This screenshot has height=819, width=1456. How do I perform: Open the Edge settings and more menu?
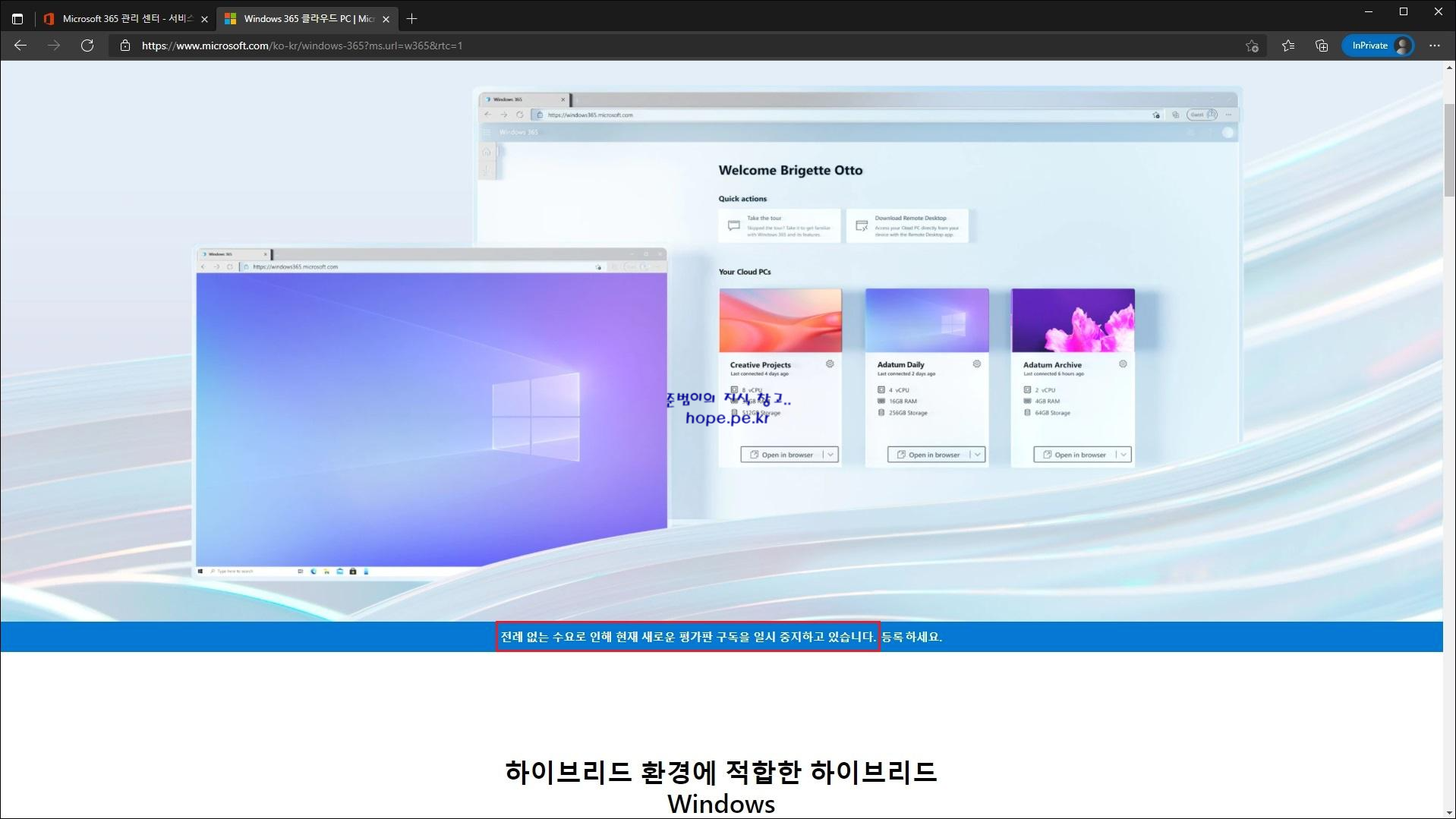click(1434, 46)
